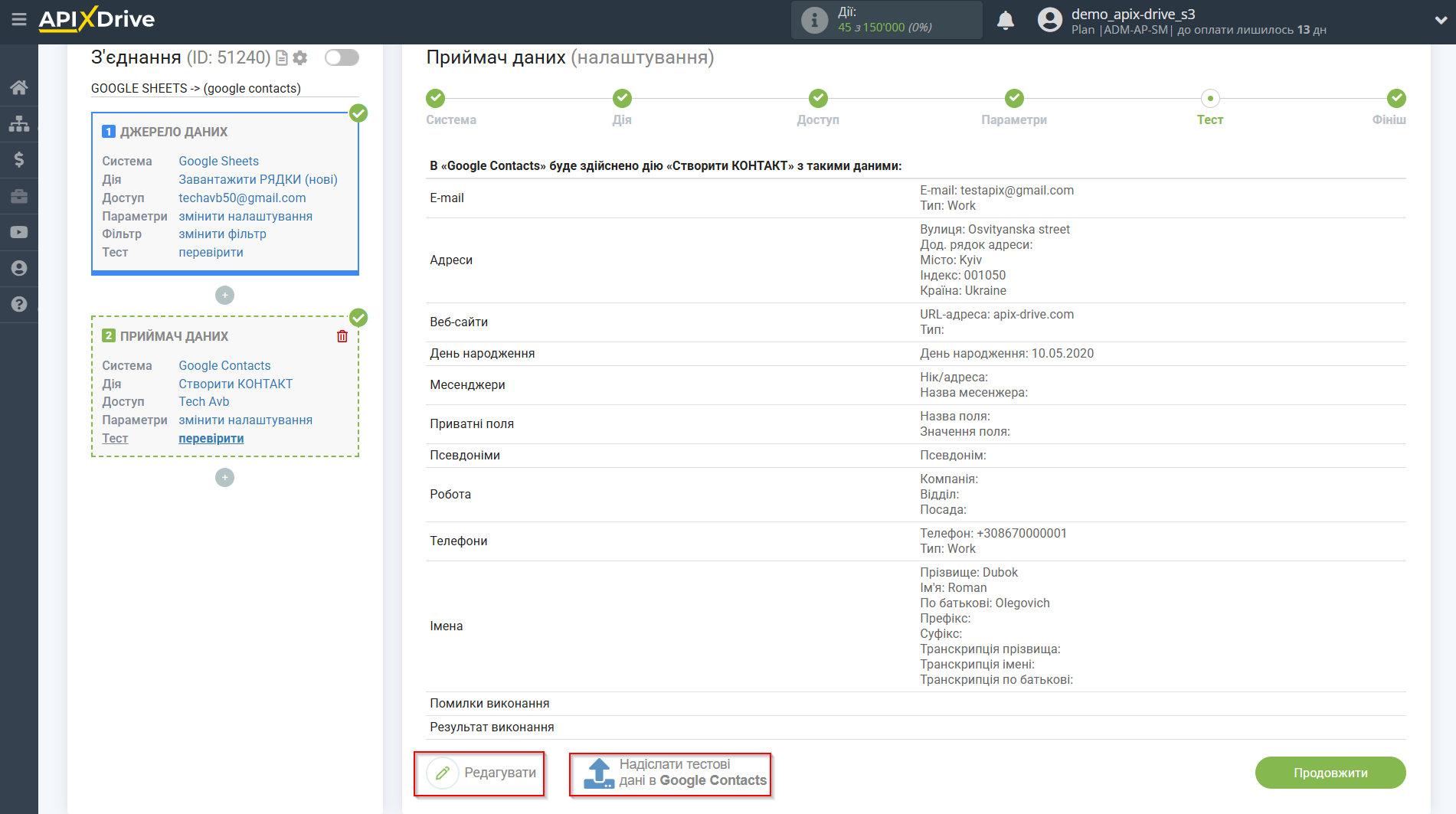
Task: Click the Фініш step circle
Action: coord(1396,98)
